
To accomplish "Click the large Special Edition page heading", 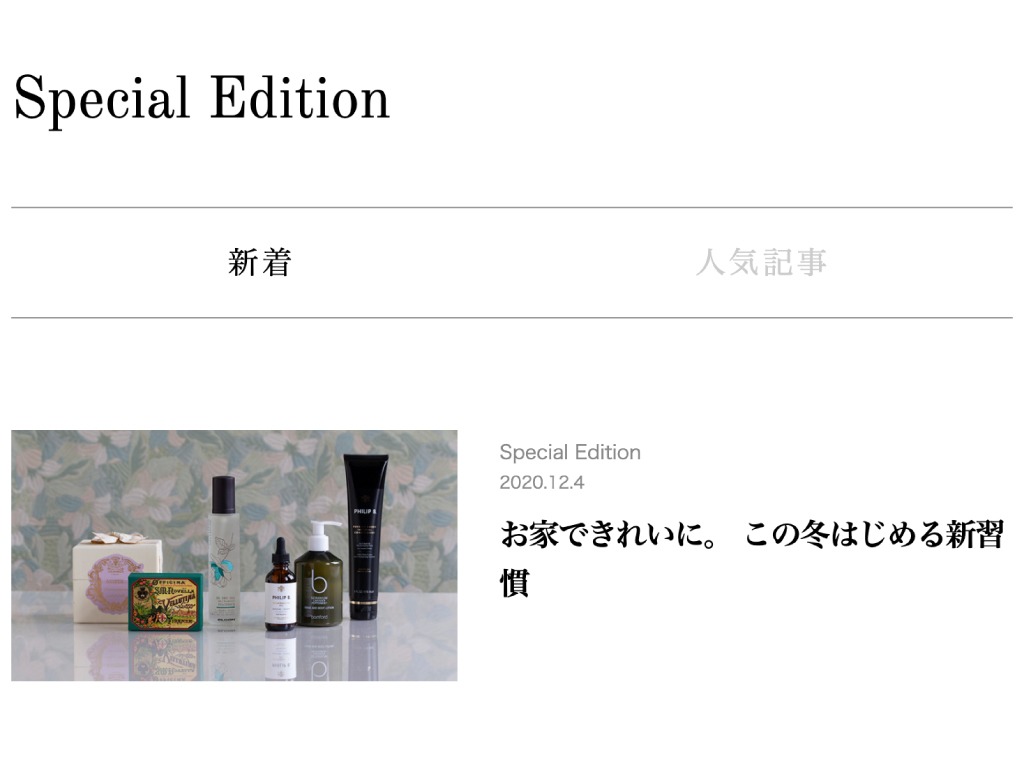I will [x=201, y=99].
